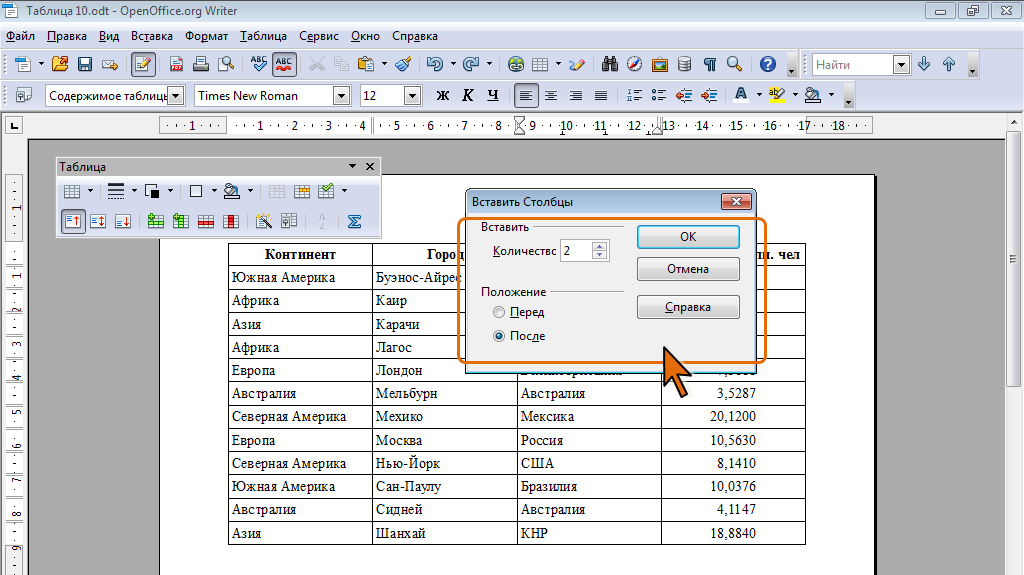The width and height of the screenshot is (1024, 575).
Task: Open the Найти search box dropdown arrow
Action: [901, 65]
